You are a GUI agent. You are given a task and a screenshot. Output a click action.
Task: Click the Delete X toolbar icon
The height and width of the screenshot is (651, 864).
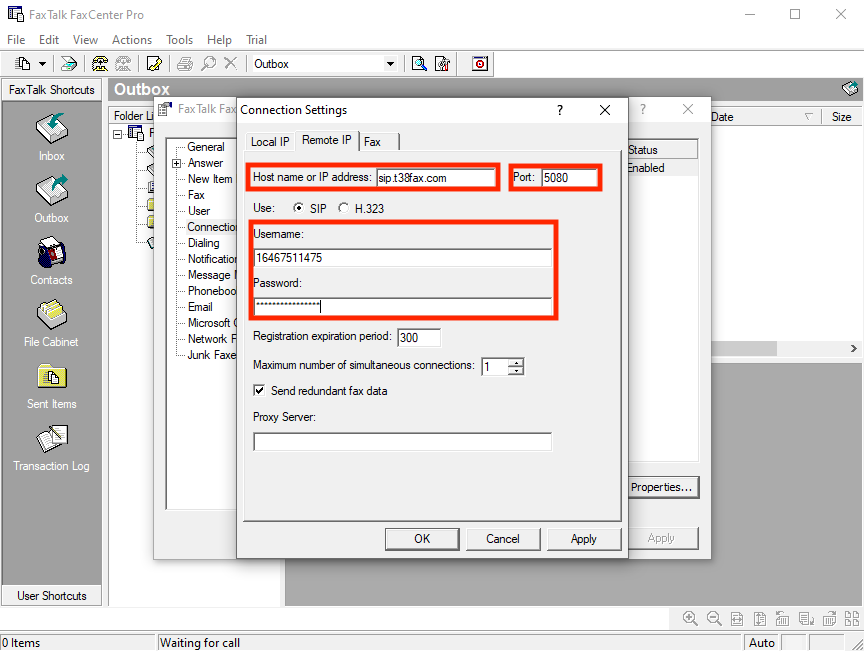(x=230, y=64)
